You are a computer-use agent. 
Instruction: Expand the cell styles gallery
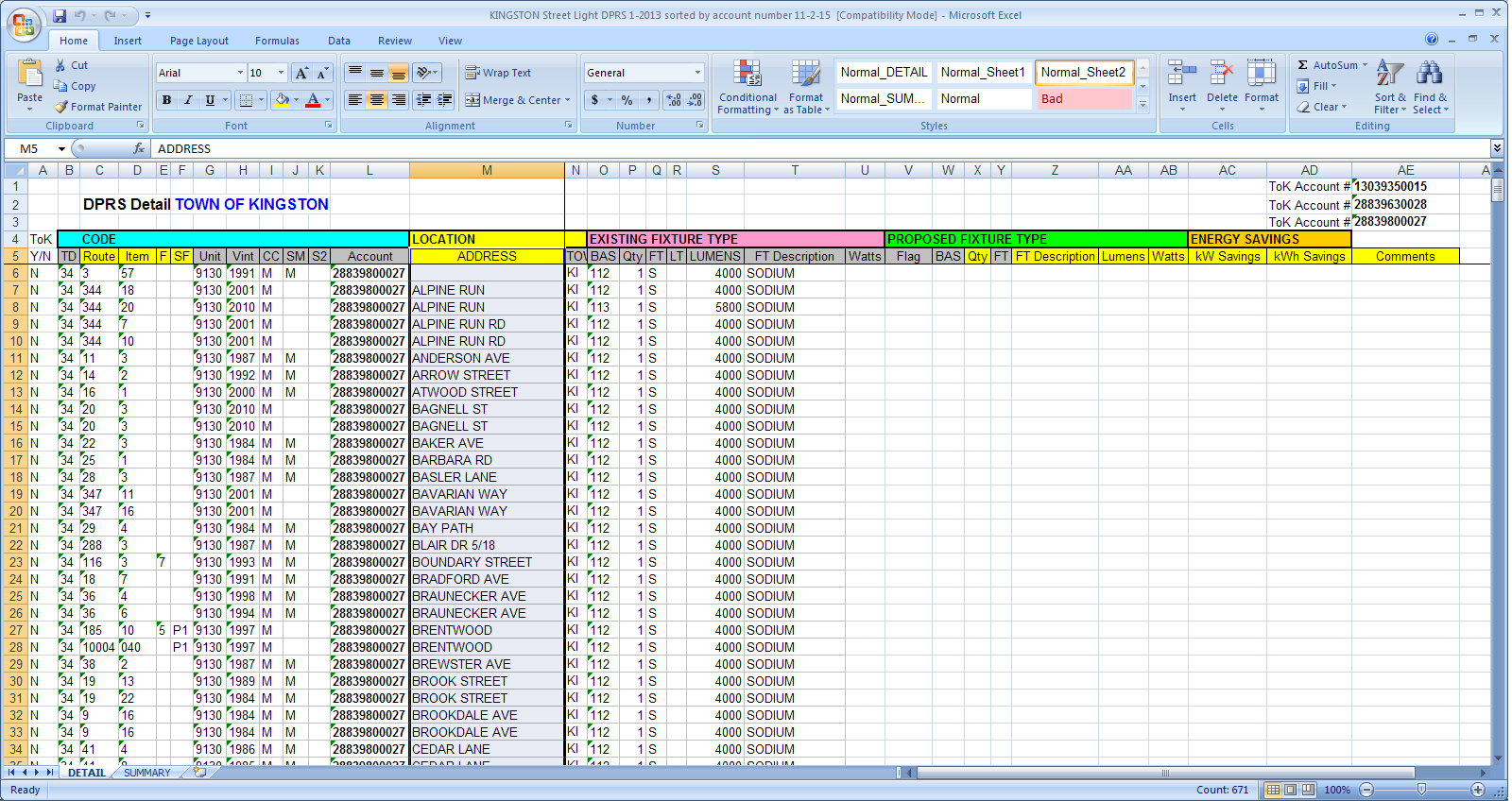[x=1143, y=105]
